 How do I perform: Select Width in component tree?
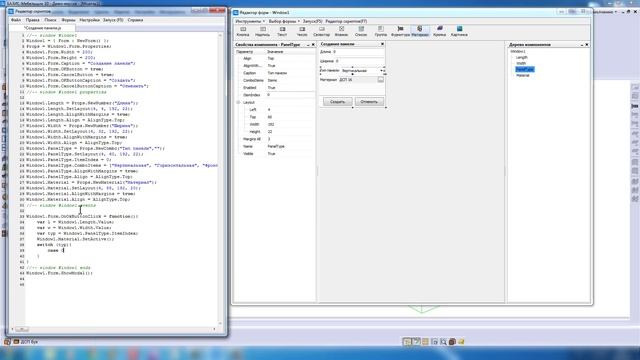[521, 63]
